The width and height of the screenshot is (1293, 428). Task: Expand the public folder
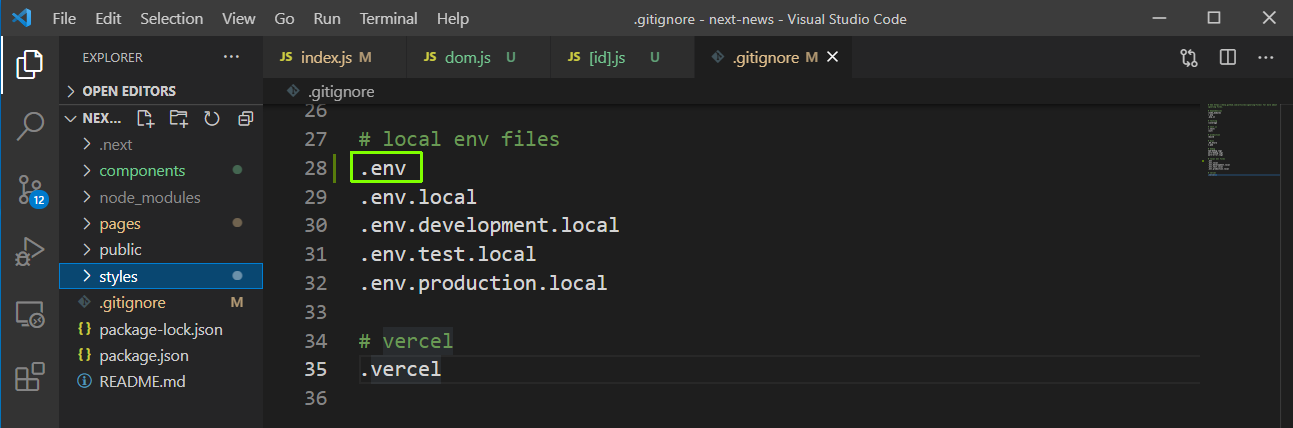(x=162, y=250)
